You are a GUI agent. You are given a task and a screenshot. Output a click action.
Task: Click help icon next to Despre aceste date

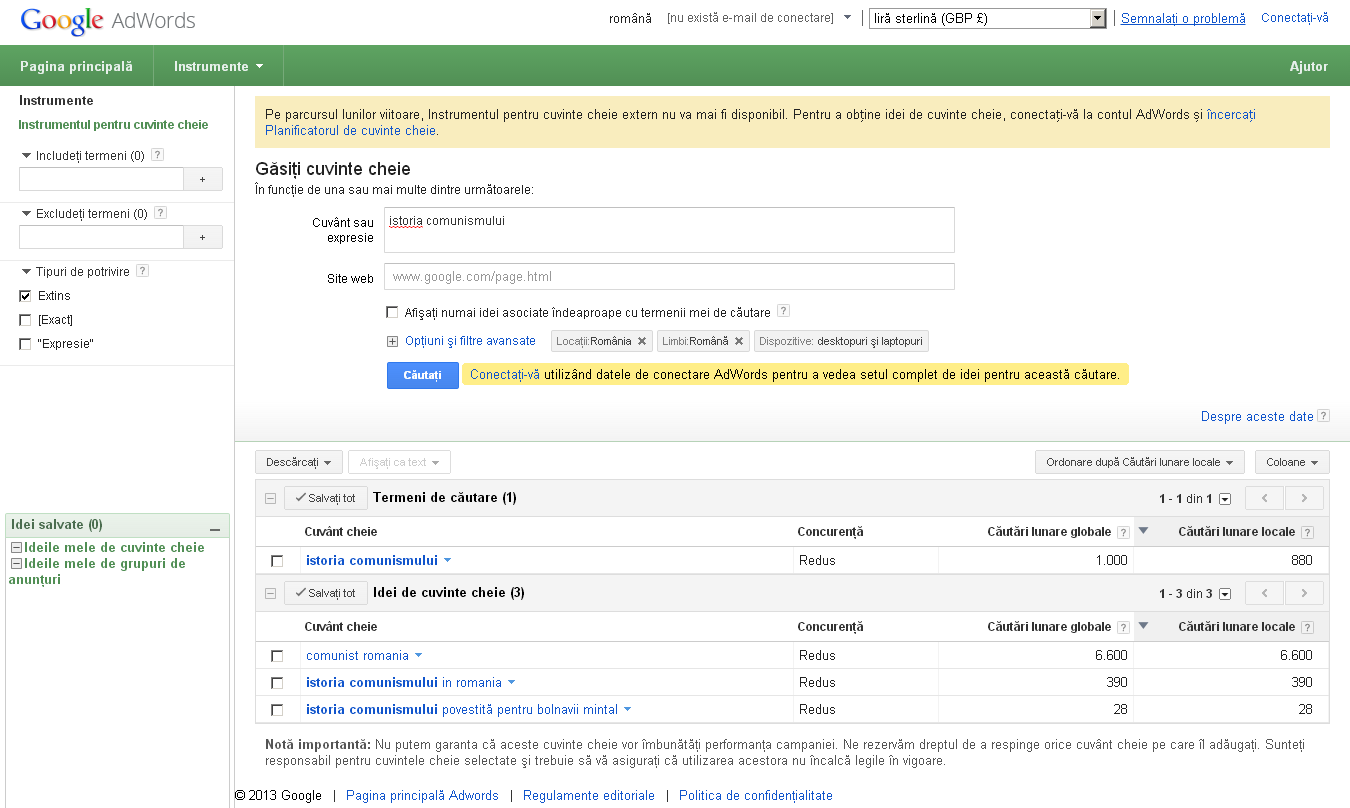click(1323, 416)
